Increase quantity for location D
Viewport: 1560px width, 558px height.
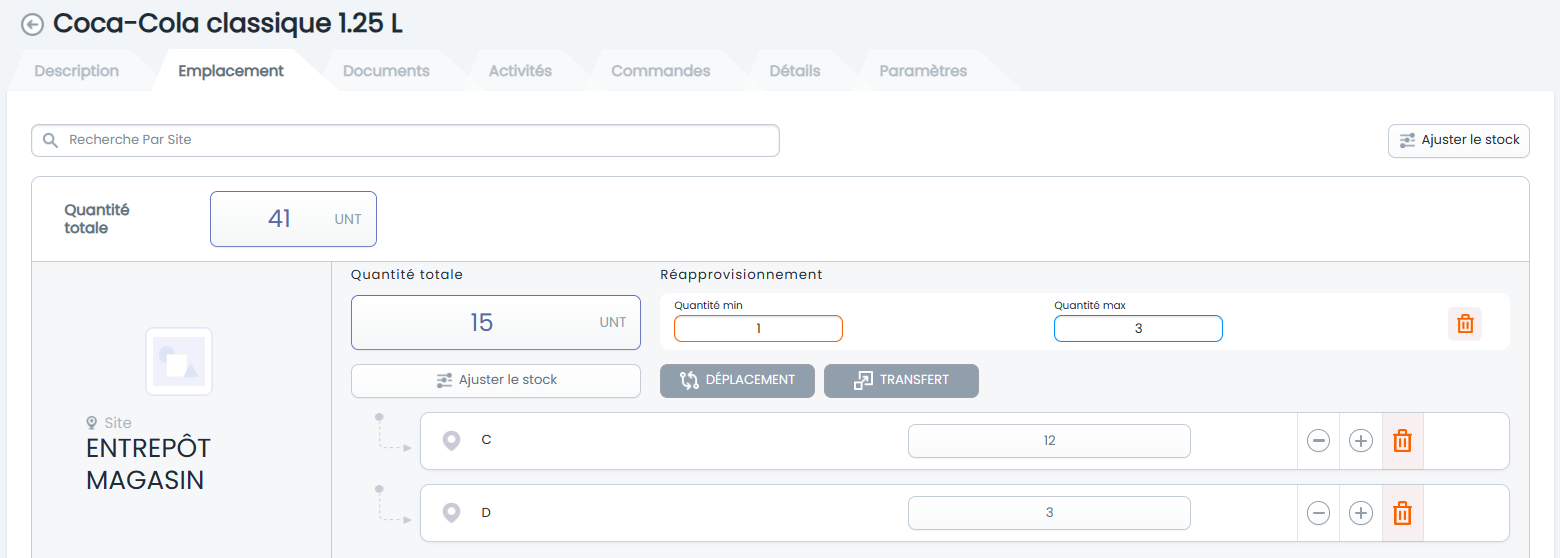pyautogui.click(x=1361, y=513)
